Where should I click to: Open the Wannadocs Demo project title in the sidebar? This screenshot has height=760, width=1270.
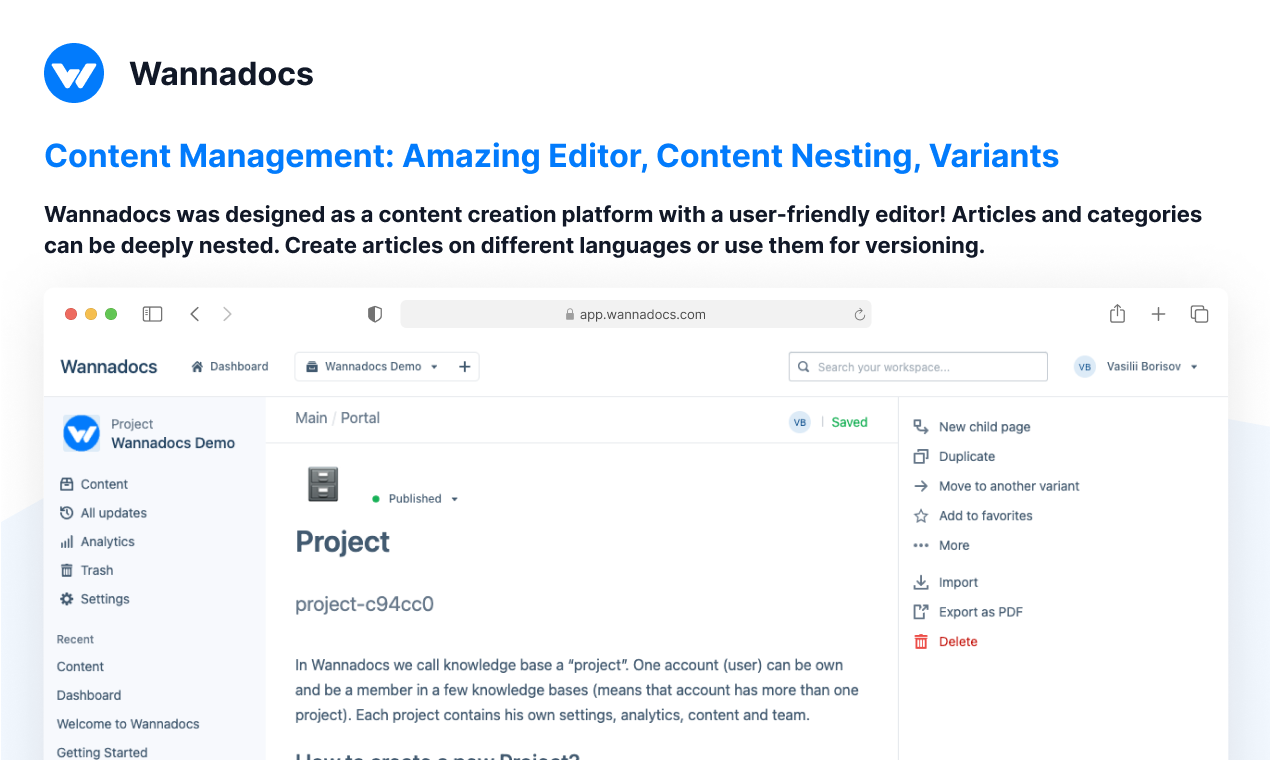173,443
